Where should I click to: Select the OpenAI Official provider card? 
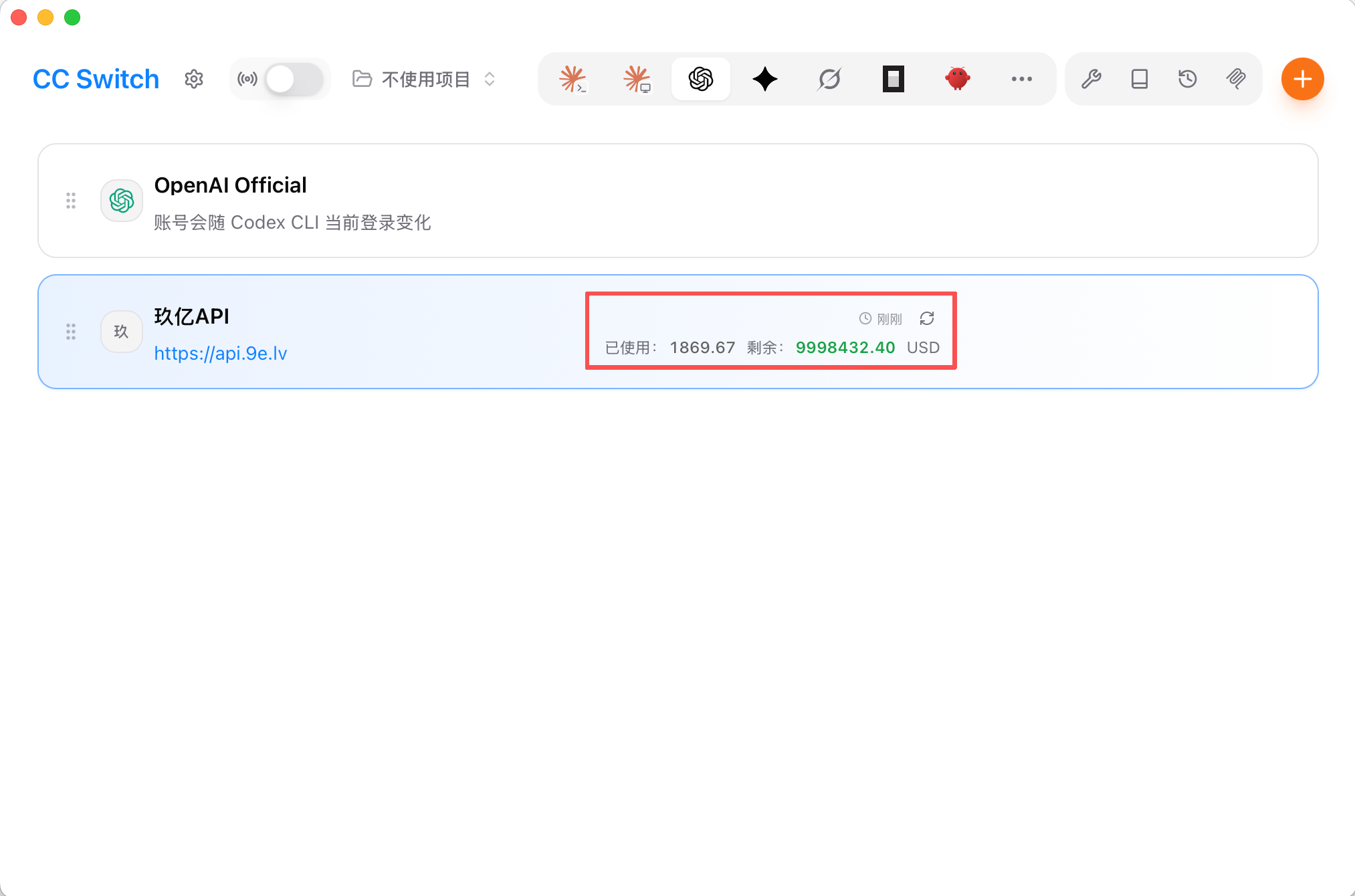(677, 201)
